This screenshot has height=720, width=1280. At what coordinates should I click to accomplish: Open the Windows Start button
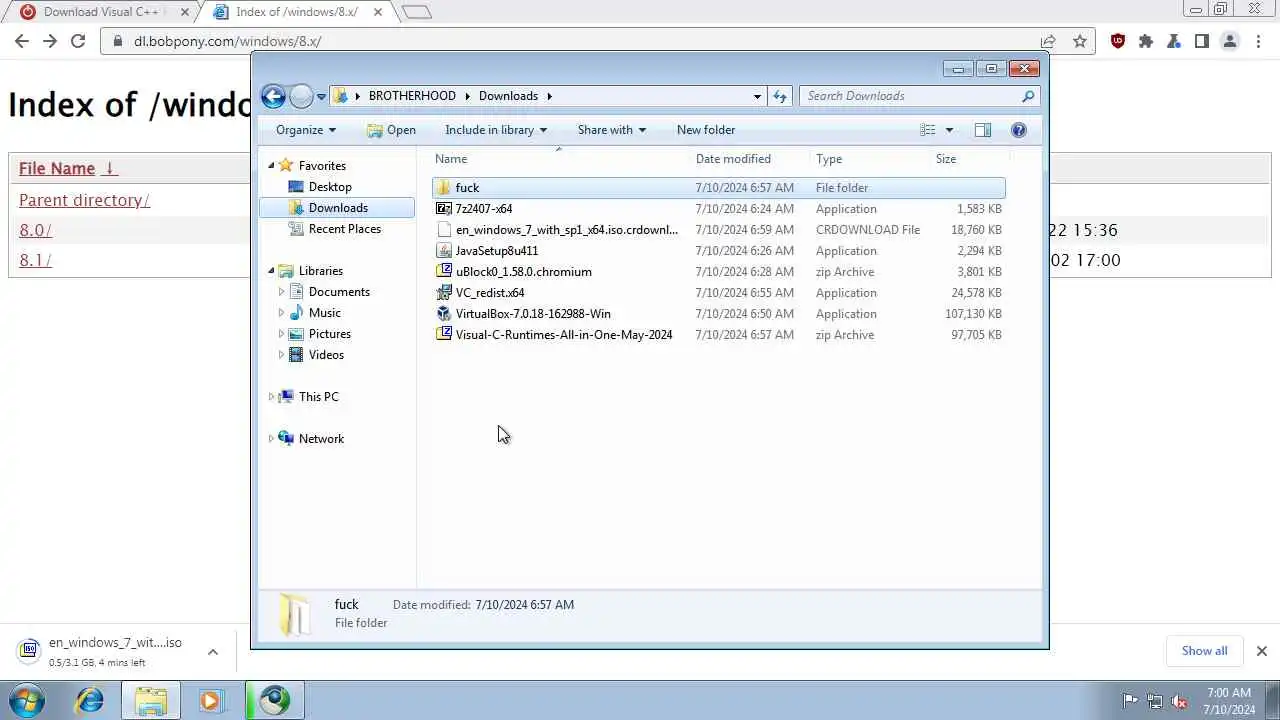pos(27,700)
